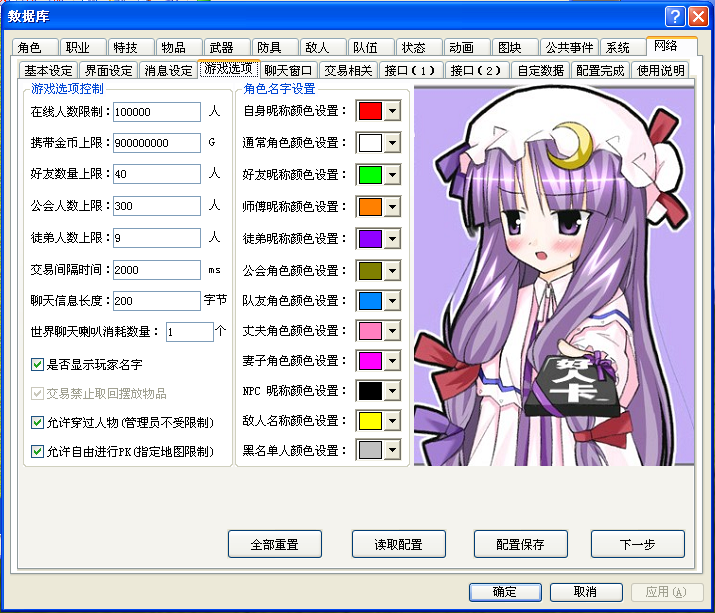Click the green 好友昵称 color swatch
The width and height of the screenshot is (715, 613).
tap(370, 175)
